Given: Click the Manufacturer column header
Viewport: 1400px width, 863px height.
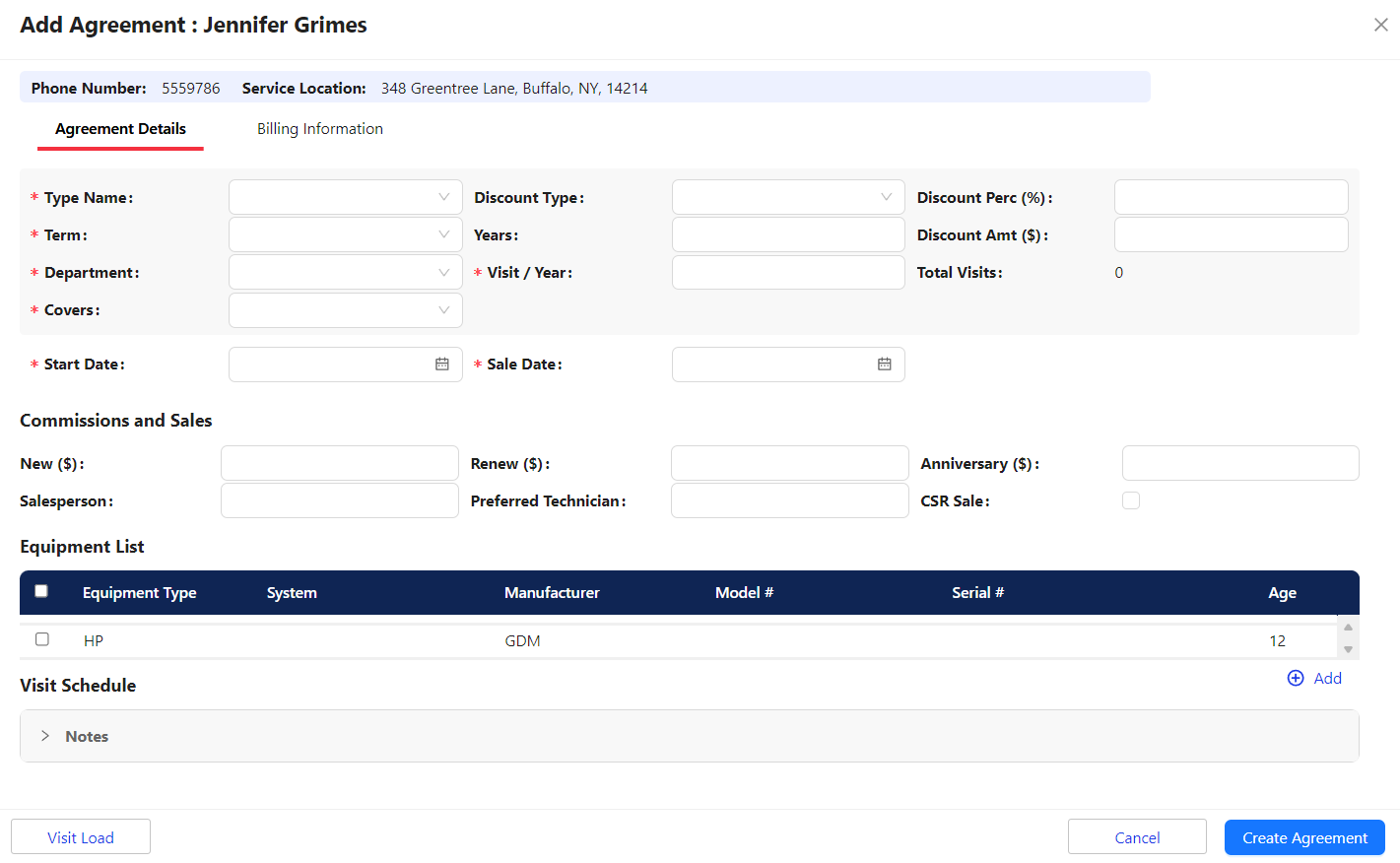Looking at the screenshot, I should 552,593.
